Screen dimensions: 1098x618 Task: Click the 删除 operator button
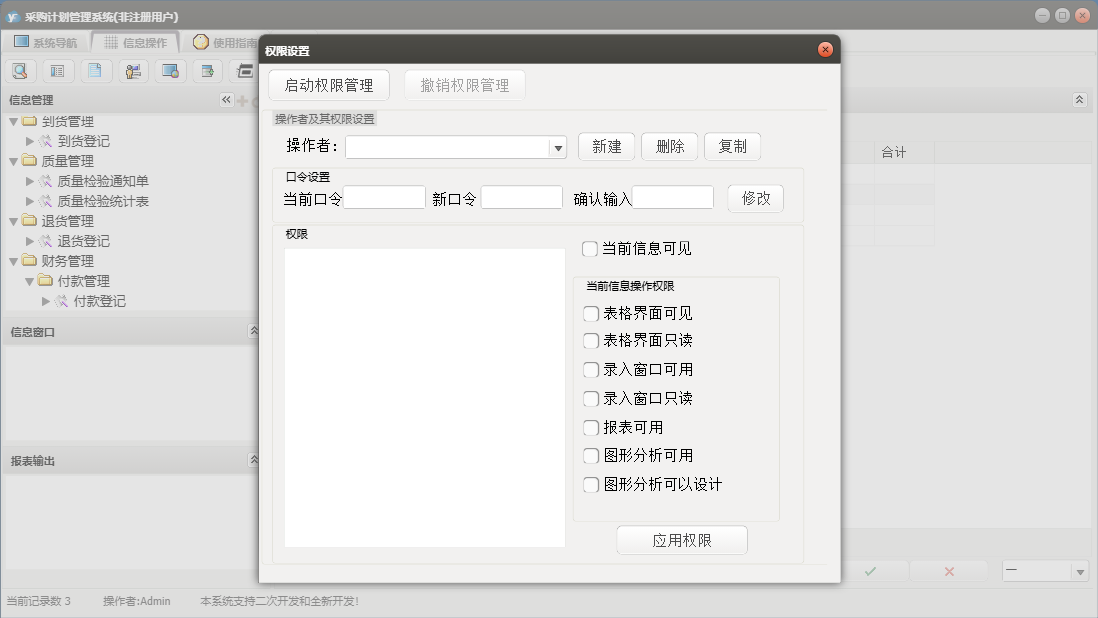(x=669, y=146)
